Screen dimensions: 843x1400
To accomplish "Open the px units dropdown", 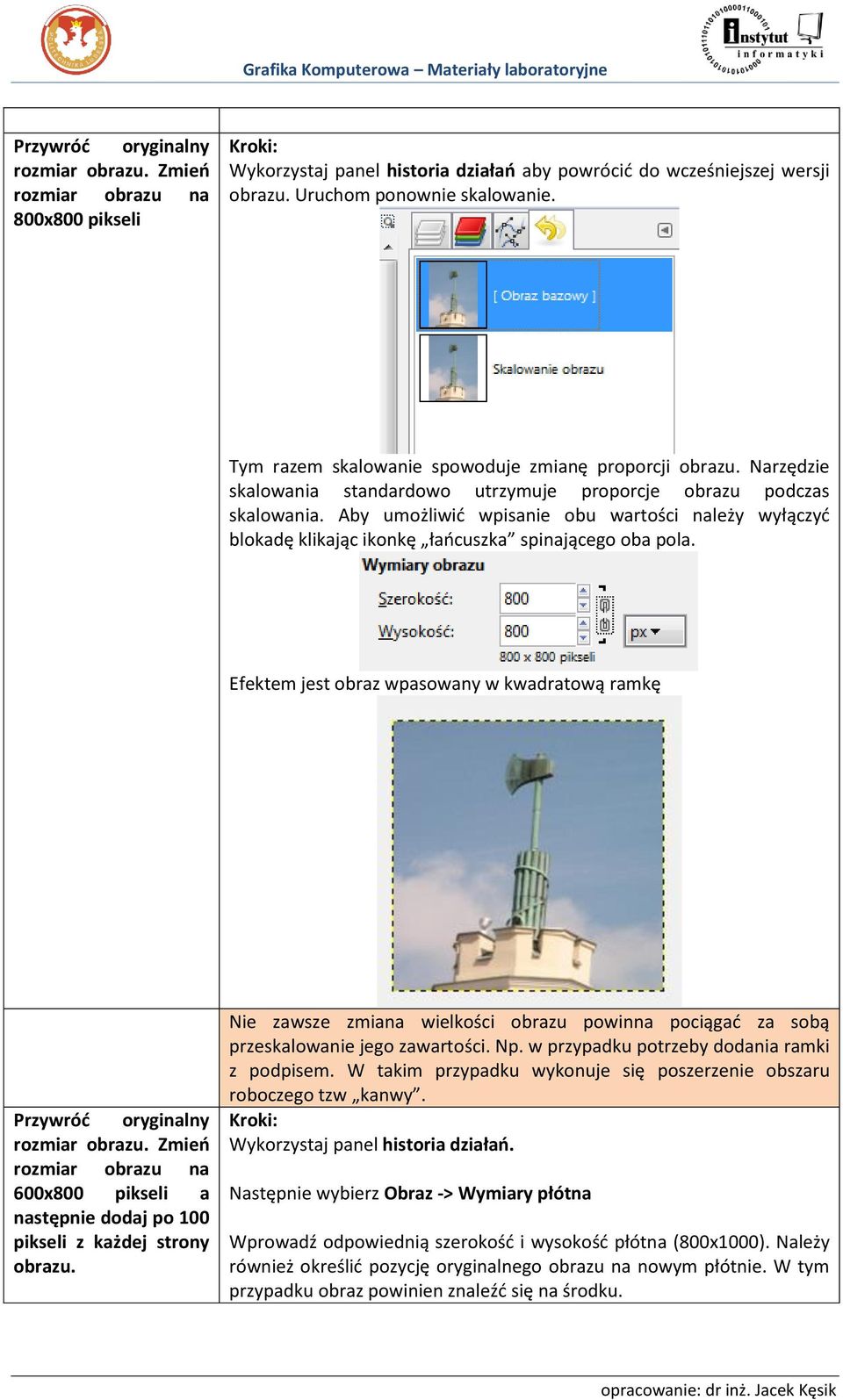I will pos(655,631).
